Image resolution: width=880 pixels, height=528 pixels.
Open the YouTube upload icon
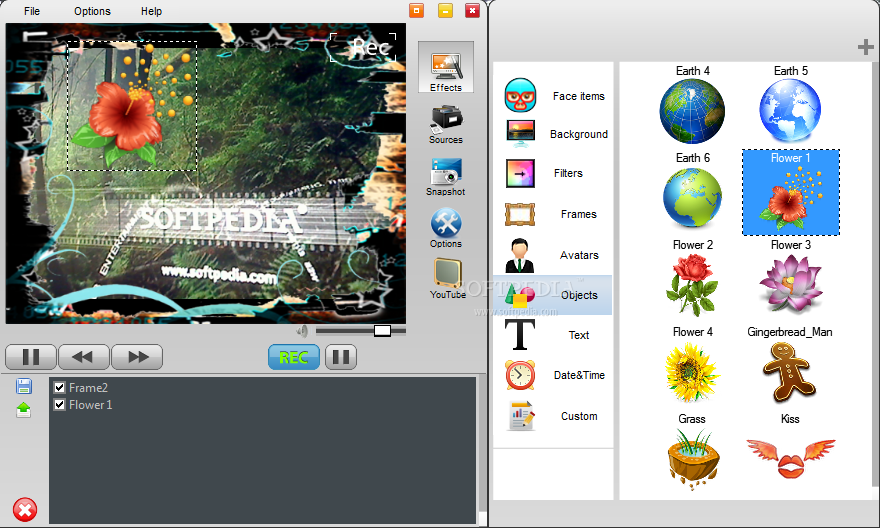[x=447, y=278]
